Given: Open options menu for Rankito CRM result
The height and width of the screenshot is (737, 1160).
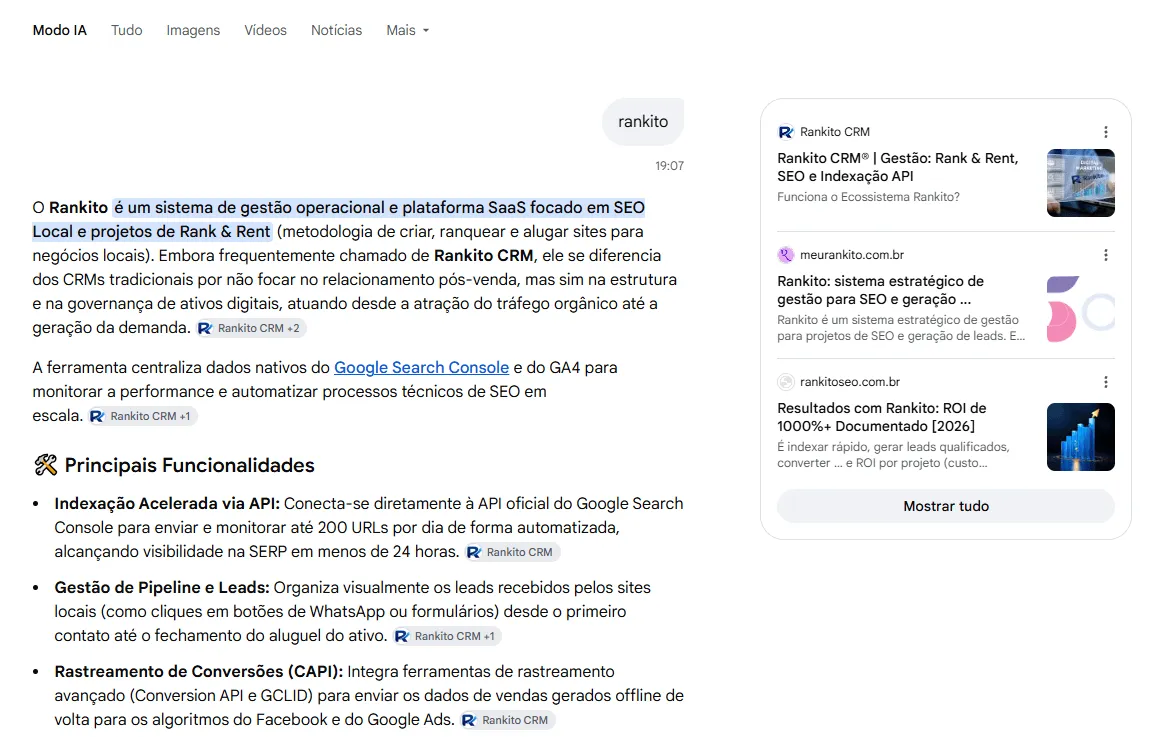Looking at the screenshot, I should tap(1106, 132).
